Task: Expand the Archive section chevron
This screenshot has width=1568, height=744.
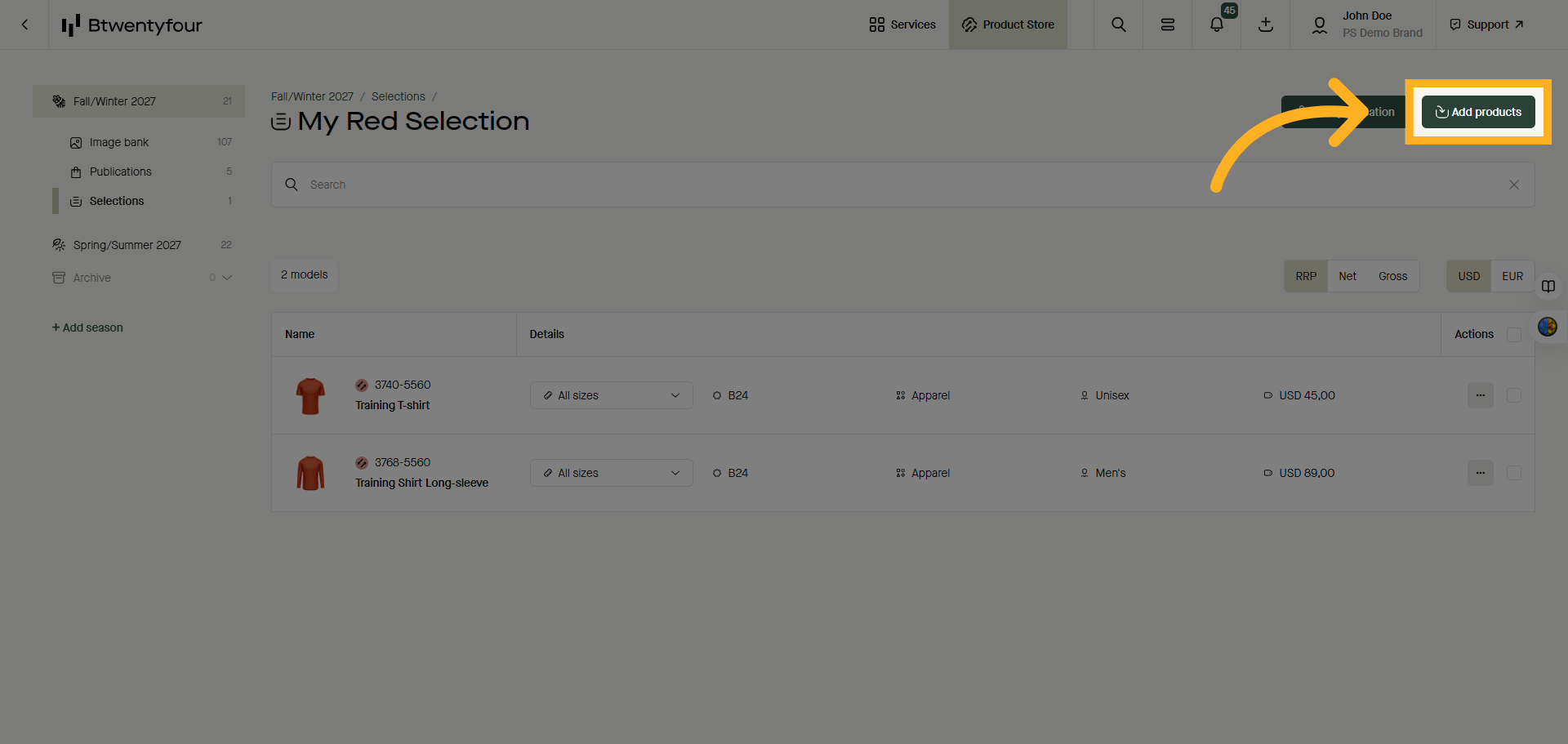Action: [x=228, y=278]
